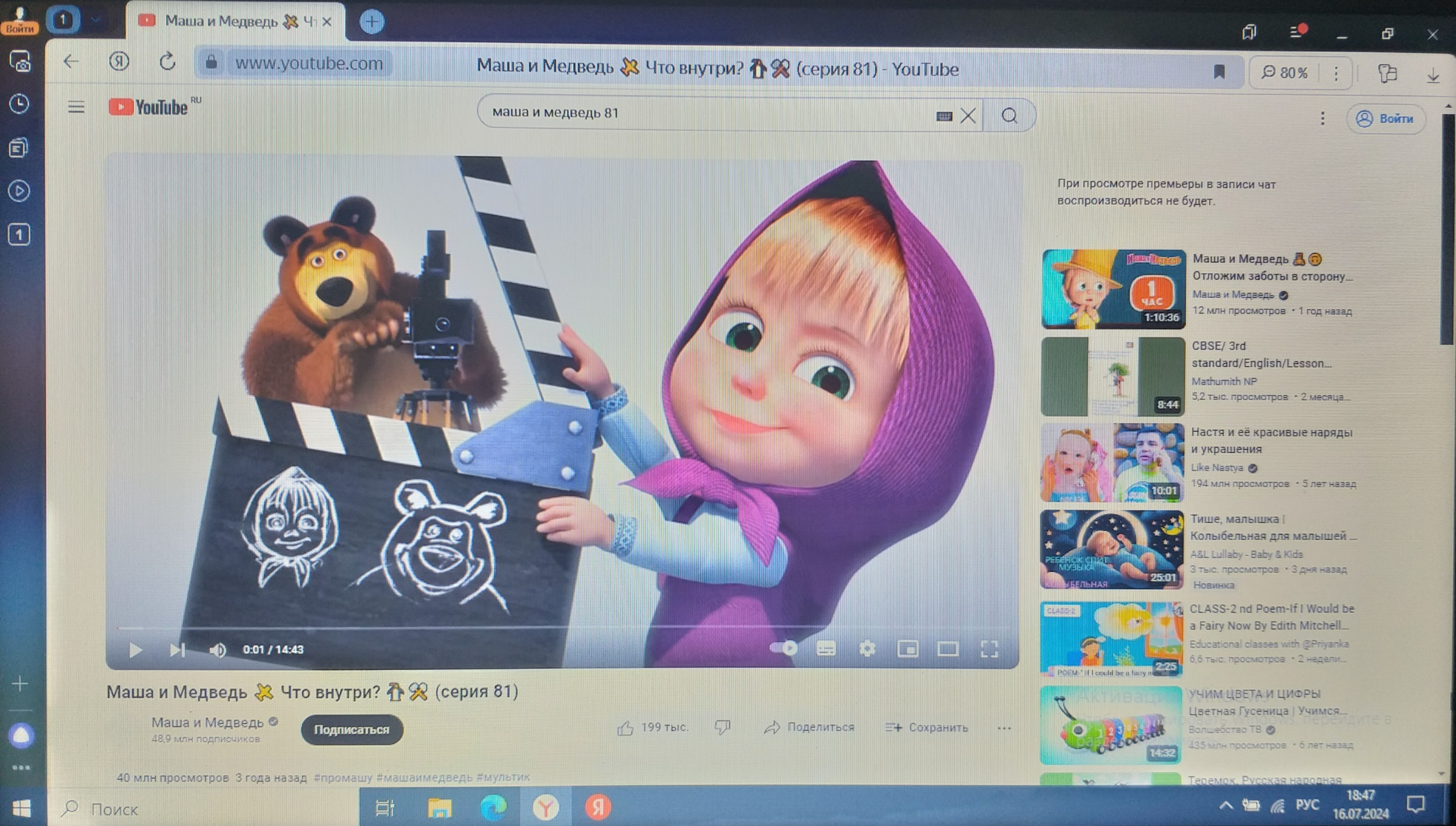
Task: Open File Explorer from taskbar
Action: click(440, 808)
